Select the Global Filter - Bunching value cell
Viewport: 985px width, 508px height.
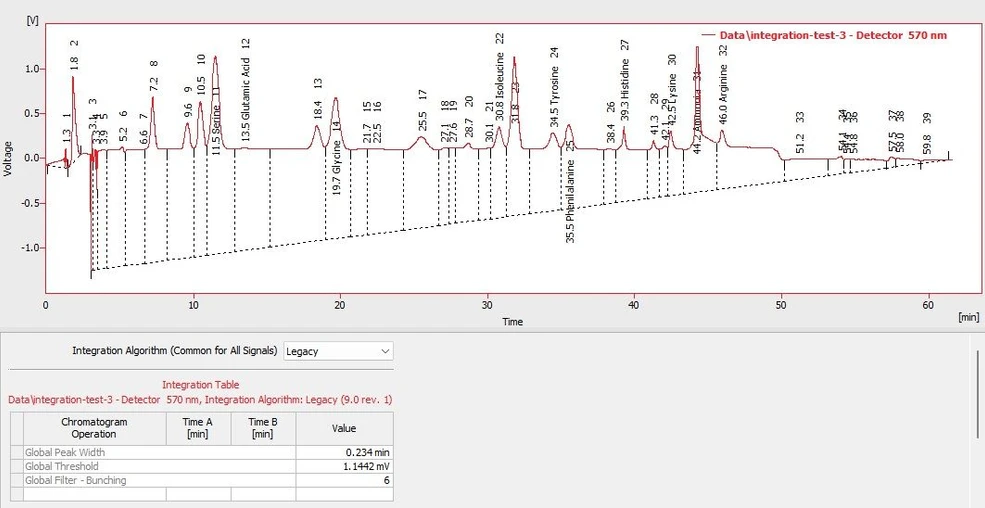coord(344,480)
